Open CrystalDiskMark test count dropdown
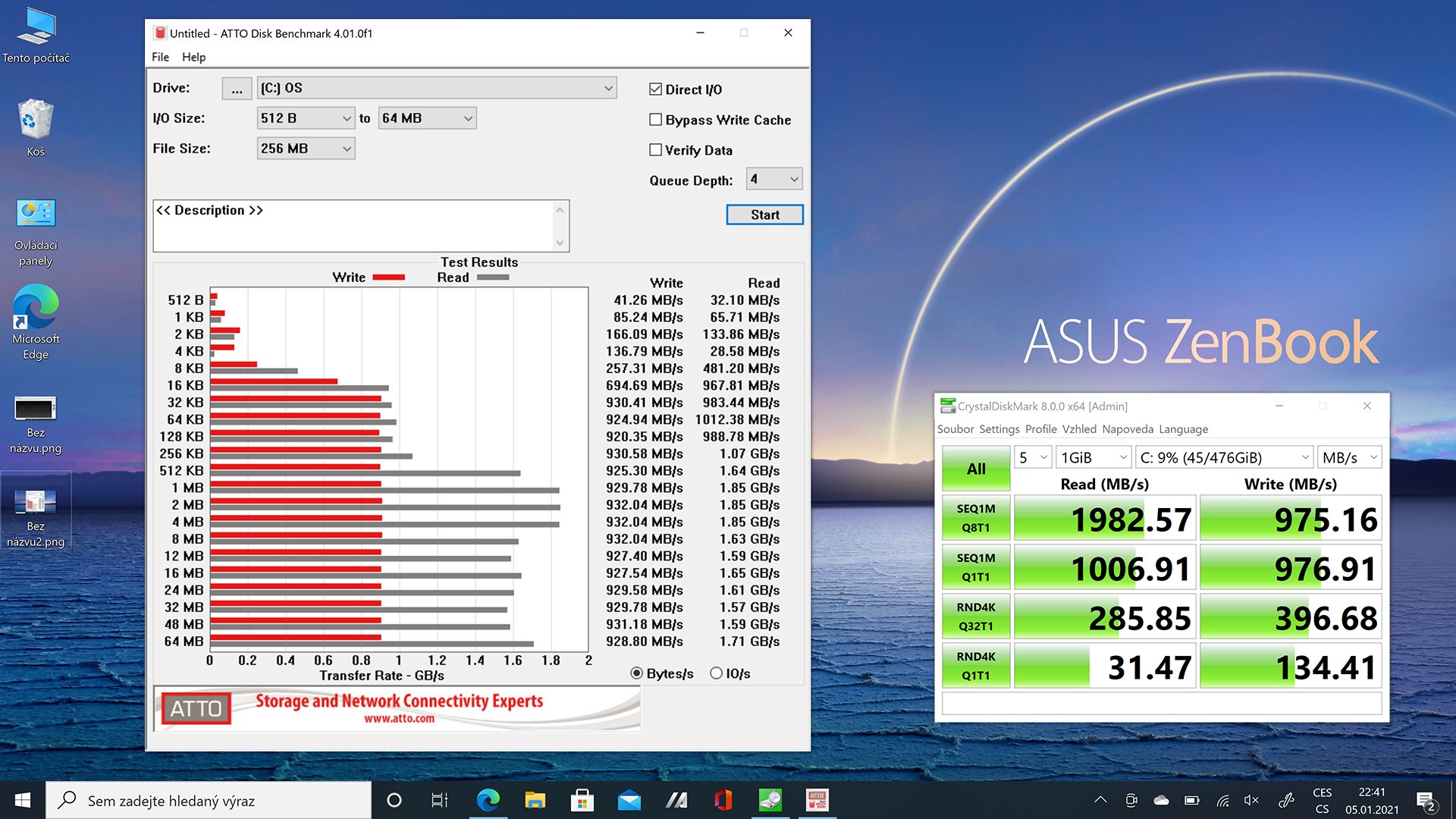This screenshot has height=819, width=1456. pyautogui.click(x=1033, y=457)
